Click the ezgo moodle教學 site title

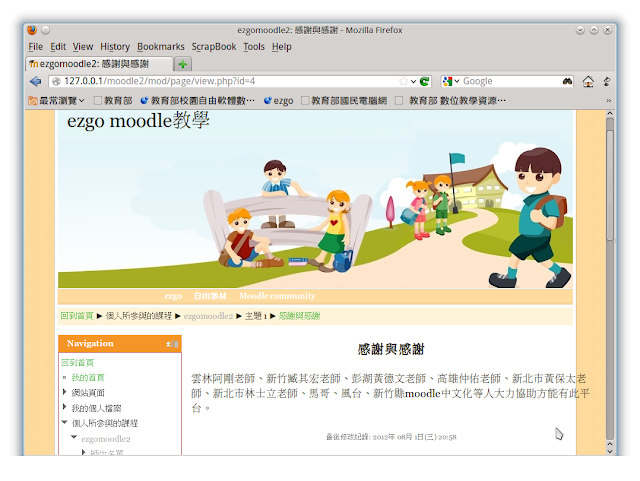pos(138,120)
